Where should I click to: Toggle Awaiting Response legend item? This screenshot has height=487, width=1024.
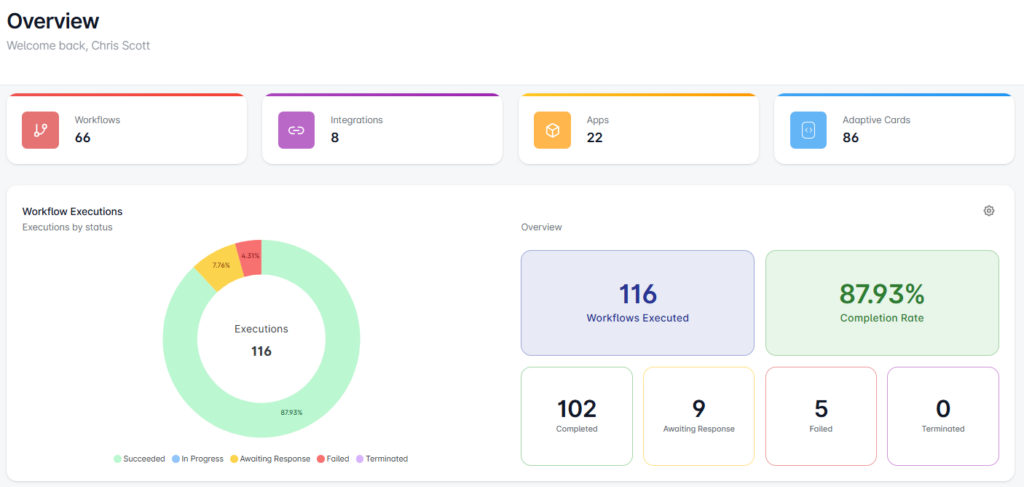tap(270, 459)
